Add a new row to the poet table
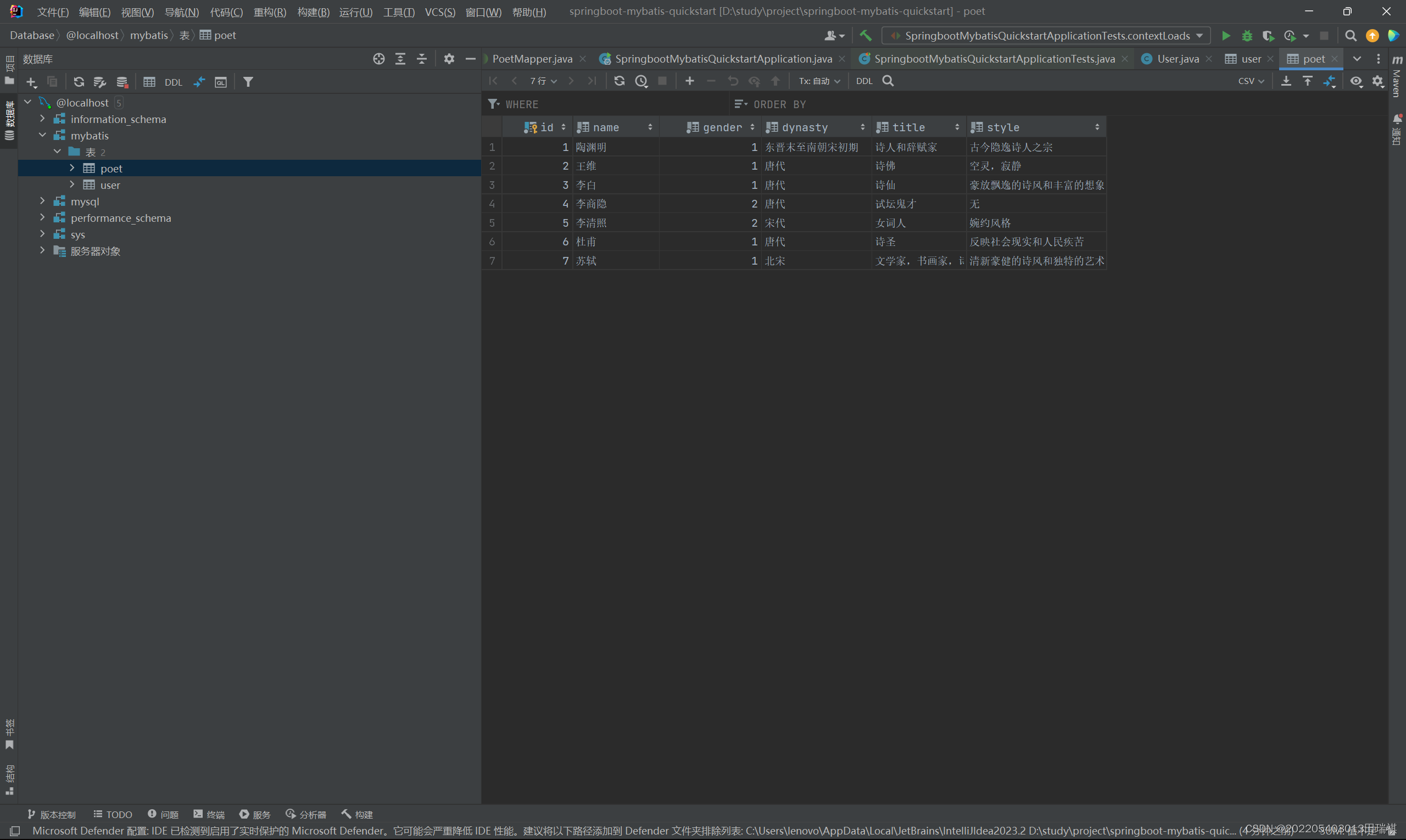 689,81
